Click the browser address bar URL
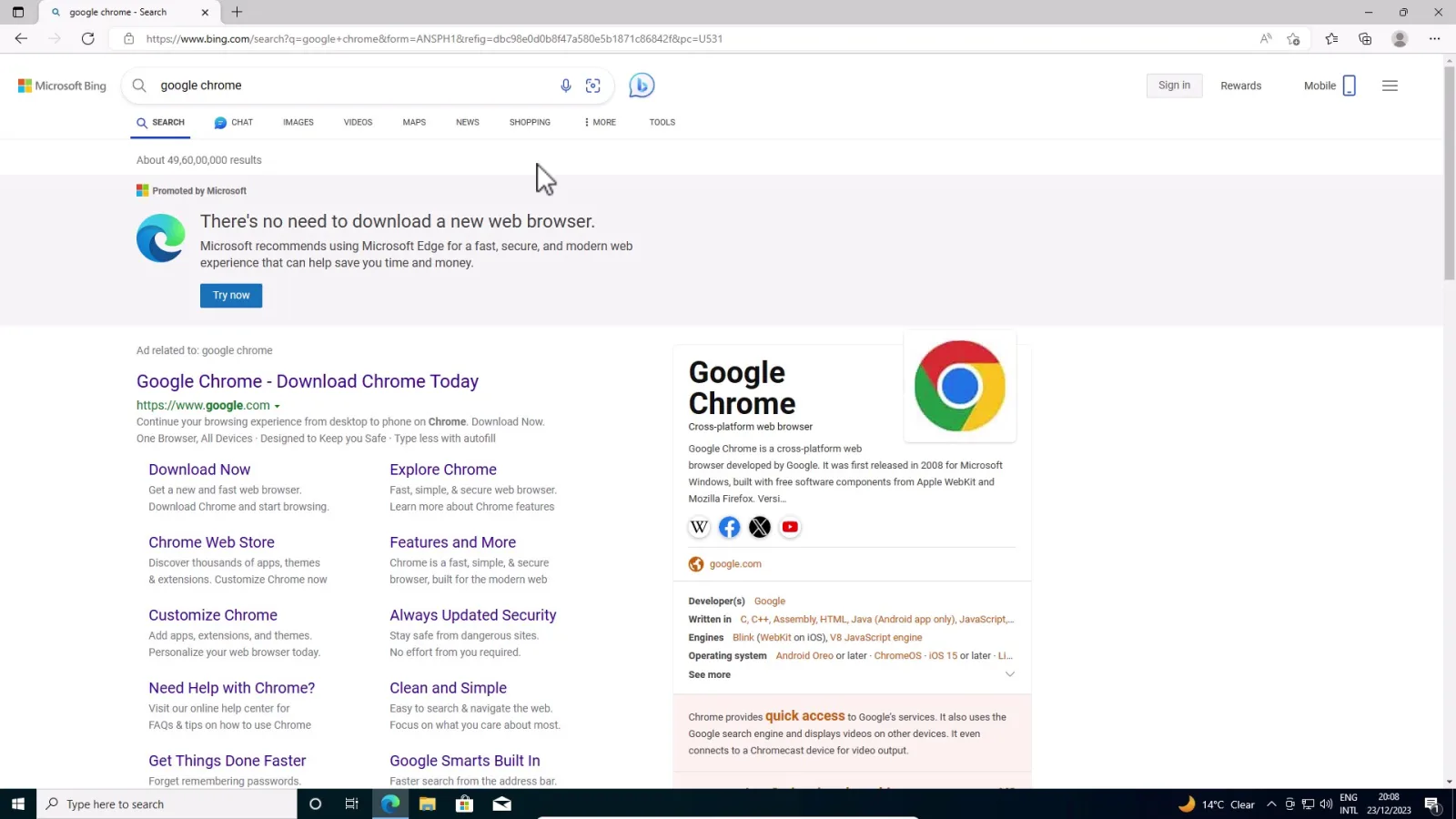 pyautogui.click(x=434, y=38)
